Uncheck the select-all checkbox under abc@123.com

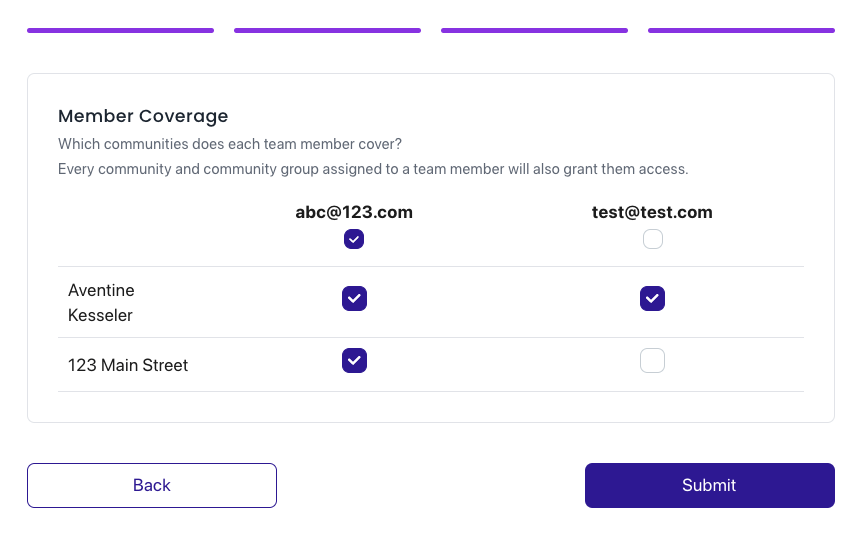click(x=354, y=239)
